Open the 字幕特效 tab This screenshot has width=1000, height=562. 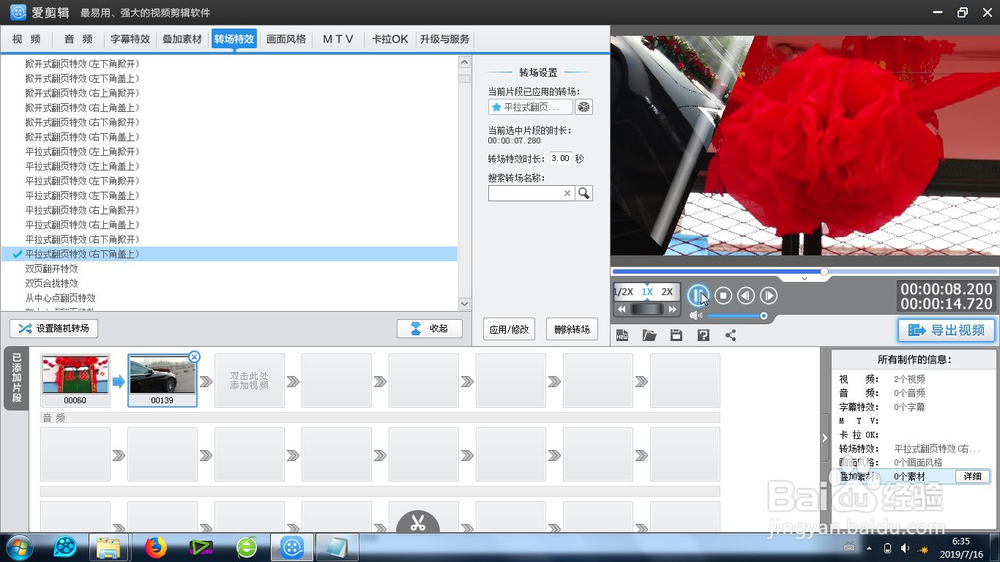pyautogui.click(x=130, y=39)
